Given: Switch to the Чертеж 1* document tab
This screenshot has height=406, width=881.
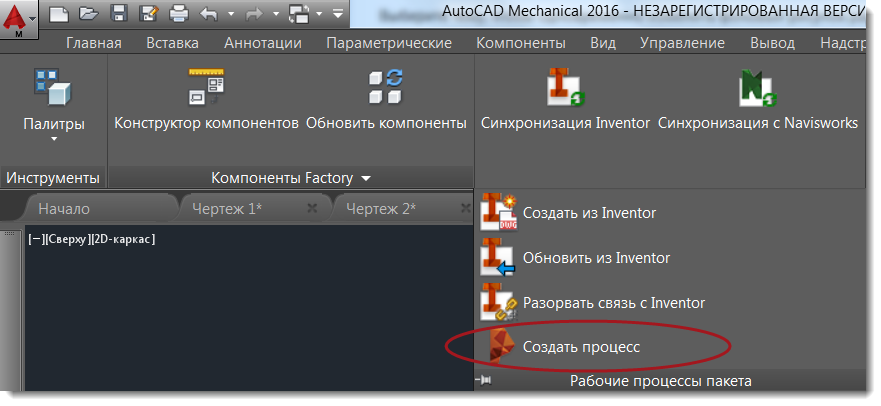Looking at the screenshot, I should coord(227,209).
